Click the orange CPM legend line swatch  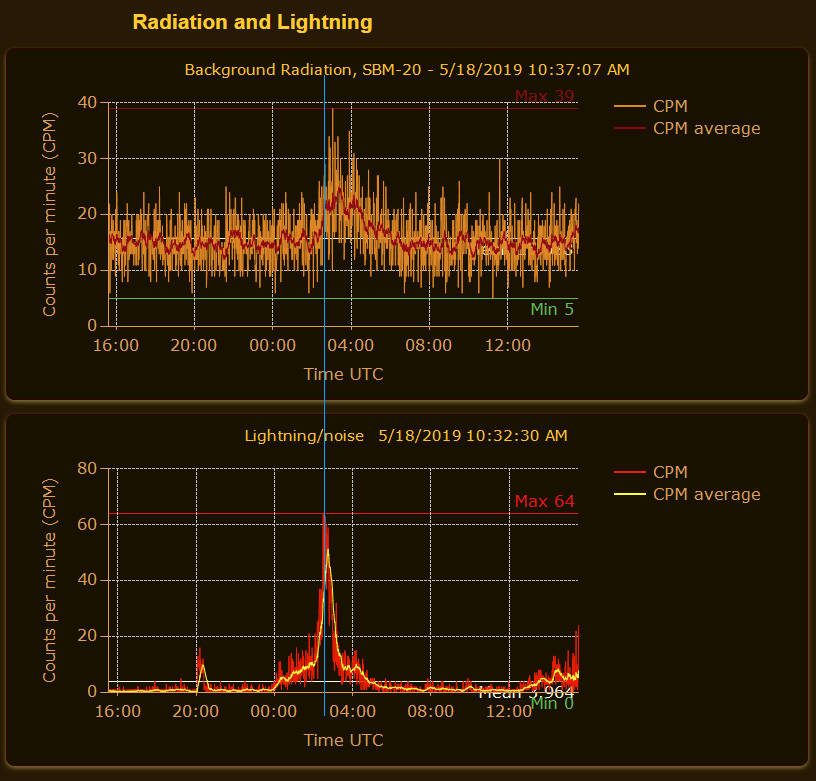coord(630,106)
